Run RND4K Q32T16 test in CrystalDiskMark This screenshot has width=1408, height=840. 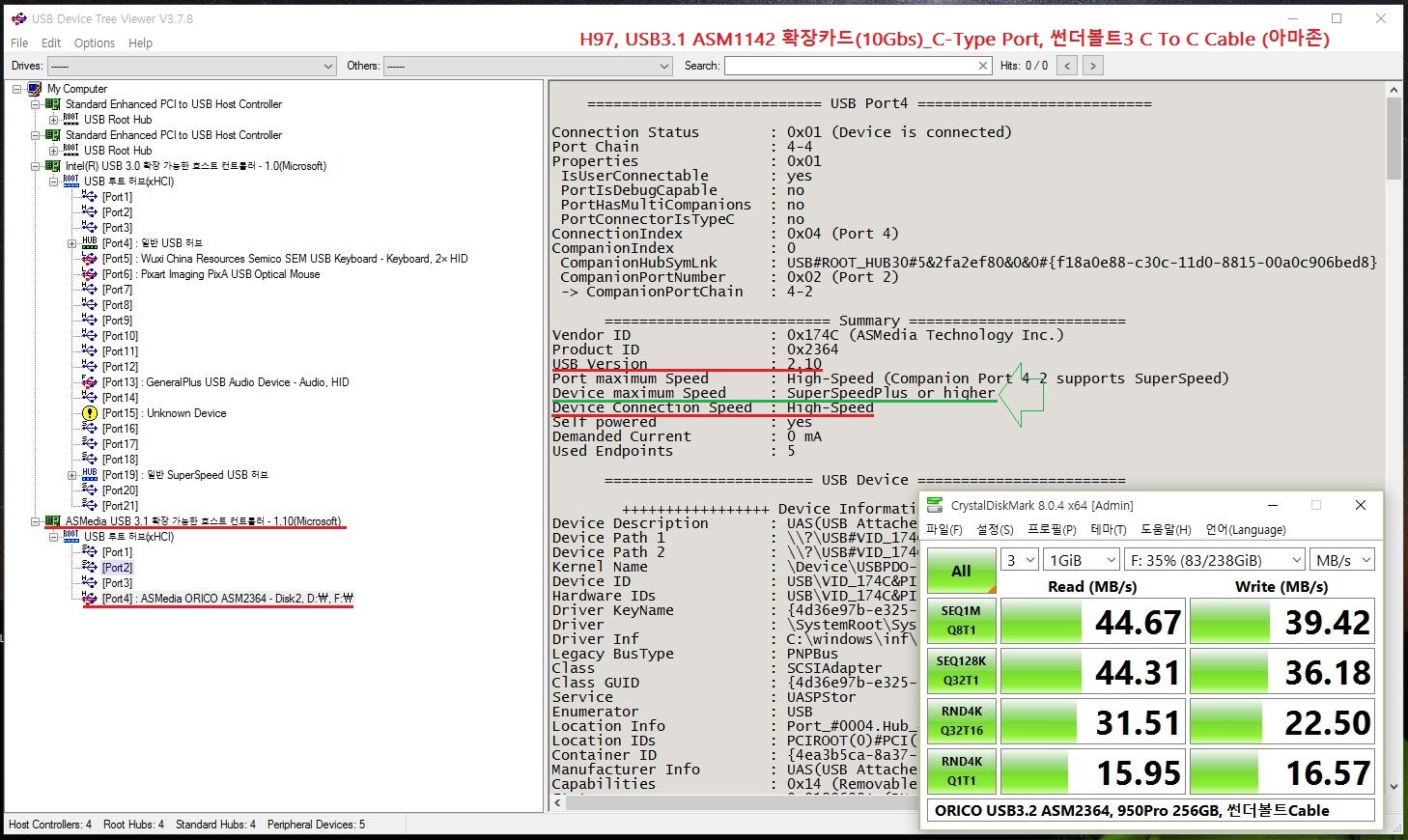coord(961,720)
